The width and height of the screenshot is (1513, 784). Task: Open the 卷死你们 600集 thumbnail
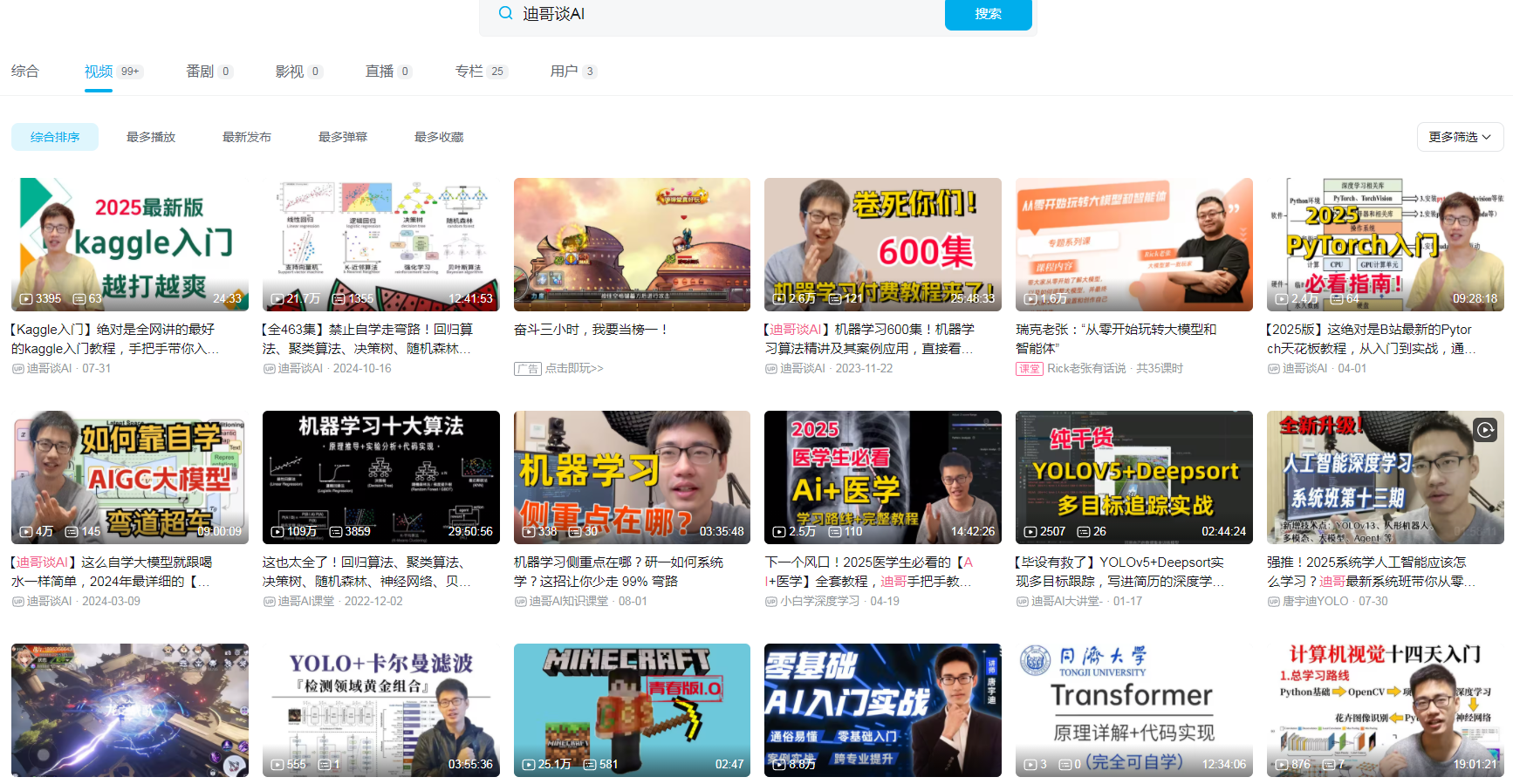click(x=883, y=244)
